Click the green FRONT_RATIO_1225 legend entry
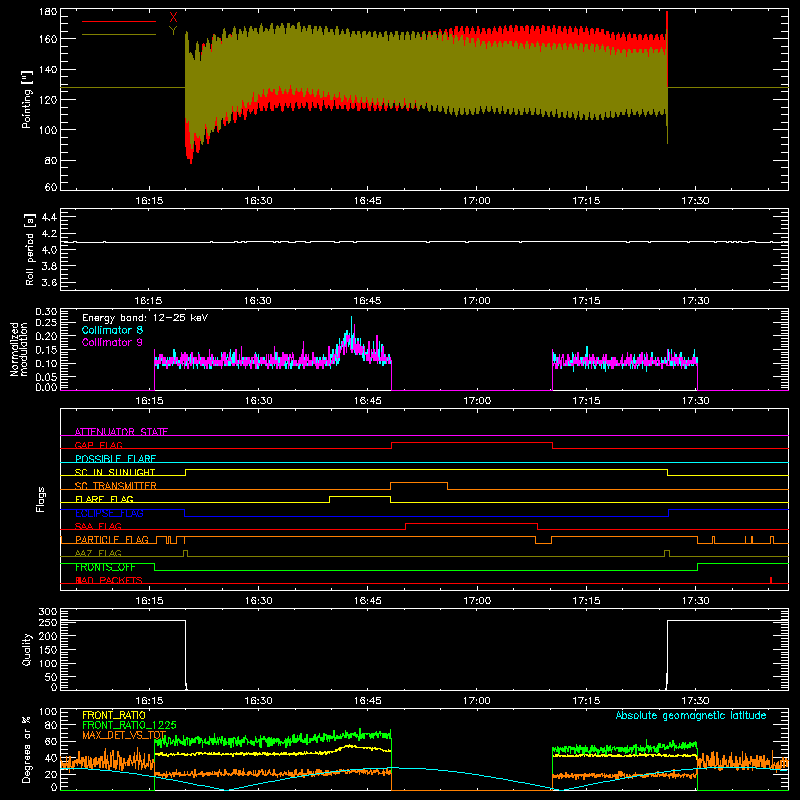This screenshot has width=800, height=800. click(x=129, y=725)
